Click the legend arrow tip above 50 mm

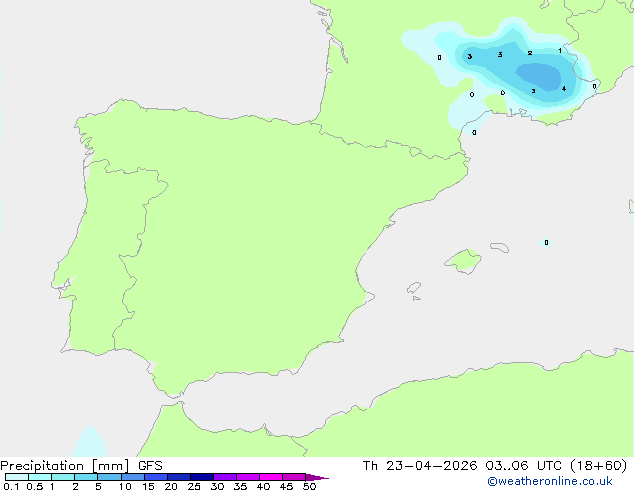pos(317,477)
